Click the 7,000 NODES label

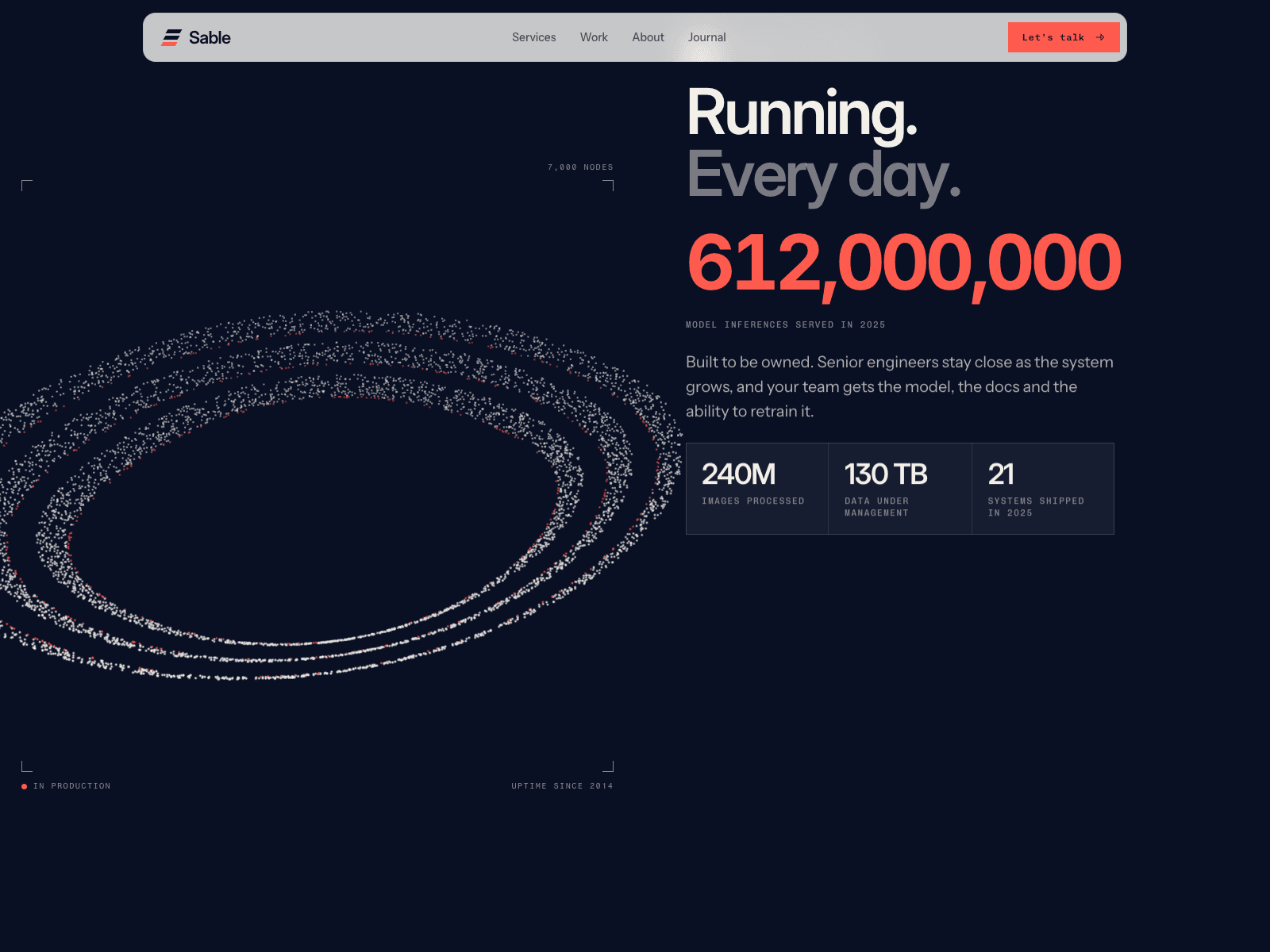tap(580, 167)
